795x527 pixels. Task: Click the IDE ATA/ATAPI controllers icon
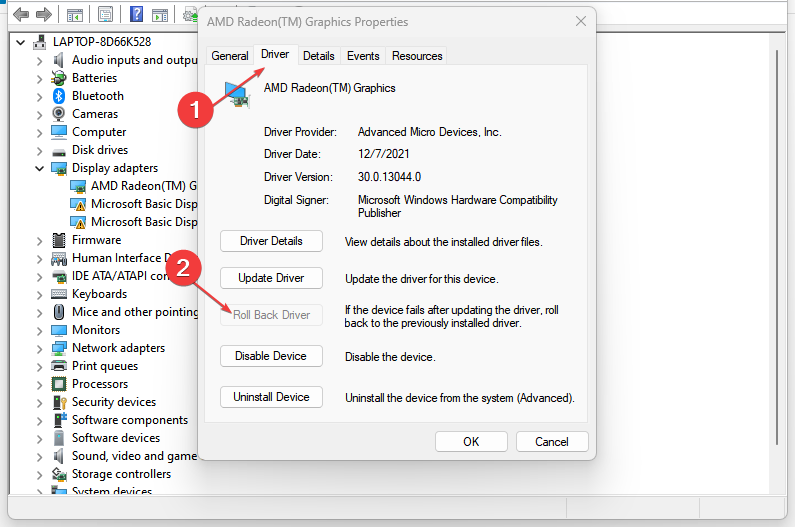[x=59, y=276]
